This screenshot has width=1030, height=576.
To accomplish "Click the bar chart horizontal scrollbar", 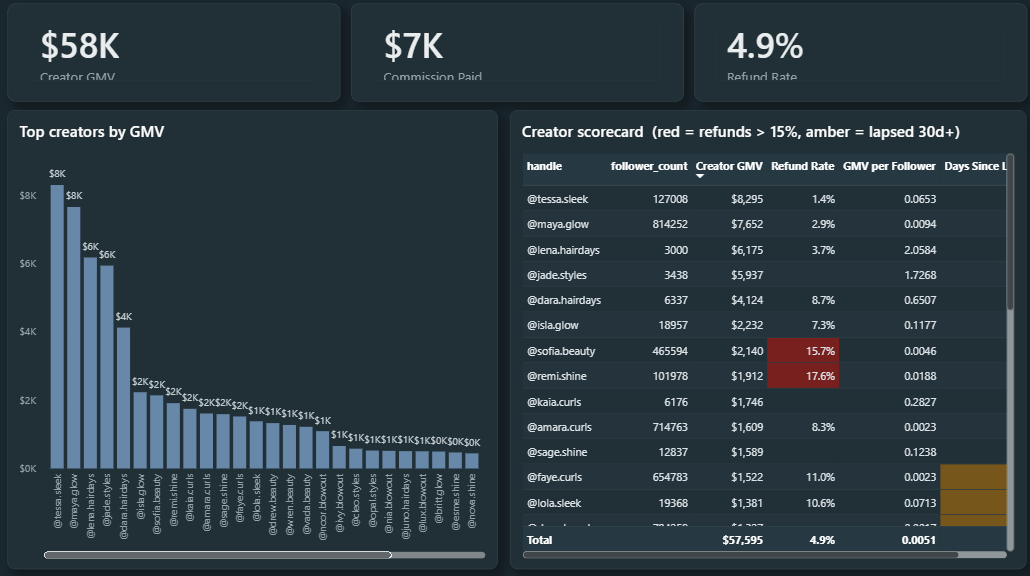I will (217, 555).
